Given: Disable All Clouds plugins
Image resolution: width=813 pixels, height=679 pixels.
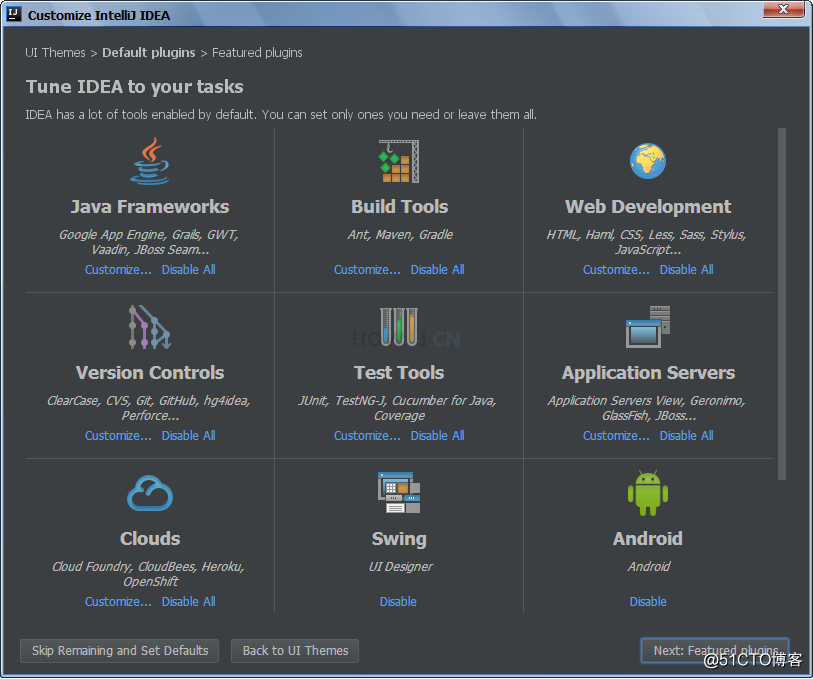Looking at the screenshot, I should pyautogui.click(x=189, y=602).
